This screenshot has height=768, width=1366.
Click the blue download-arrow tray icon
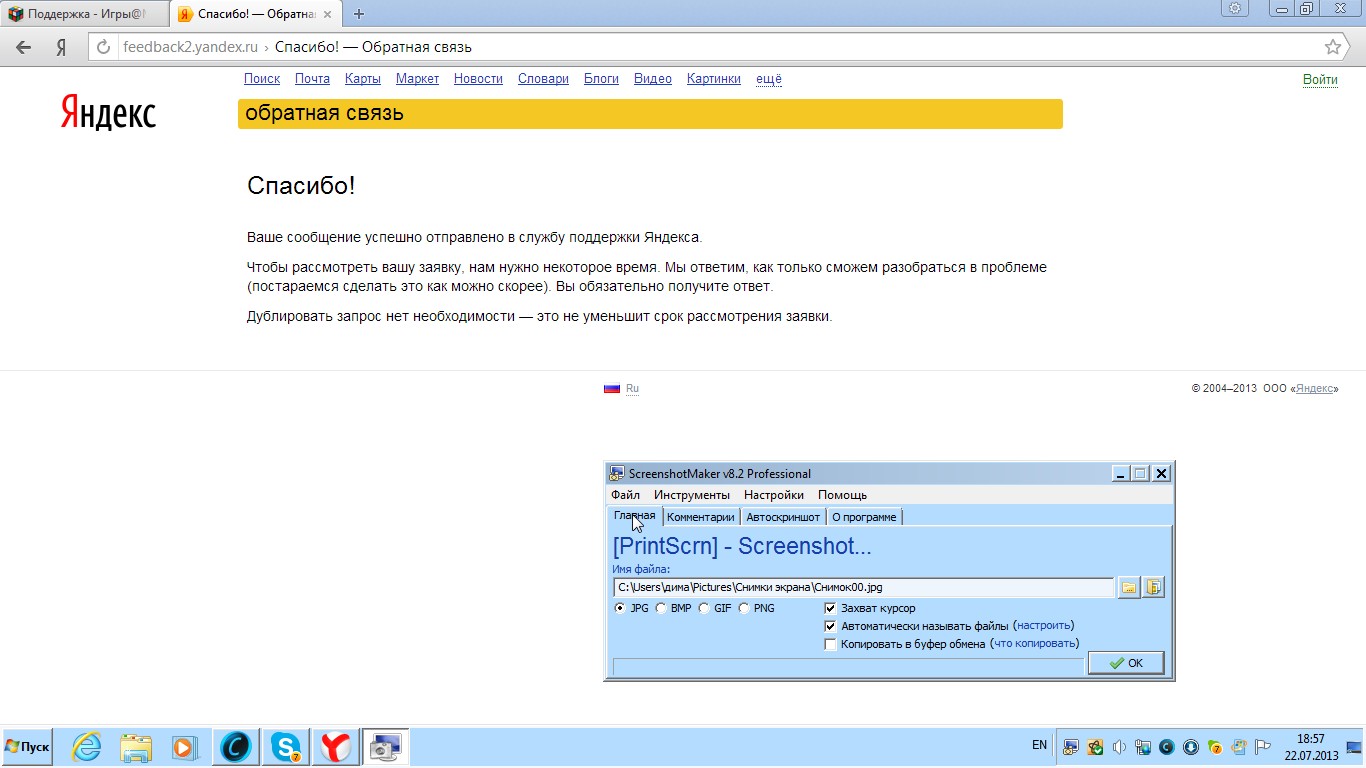tap(1191, 747)
